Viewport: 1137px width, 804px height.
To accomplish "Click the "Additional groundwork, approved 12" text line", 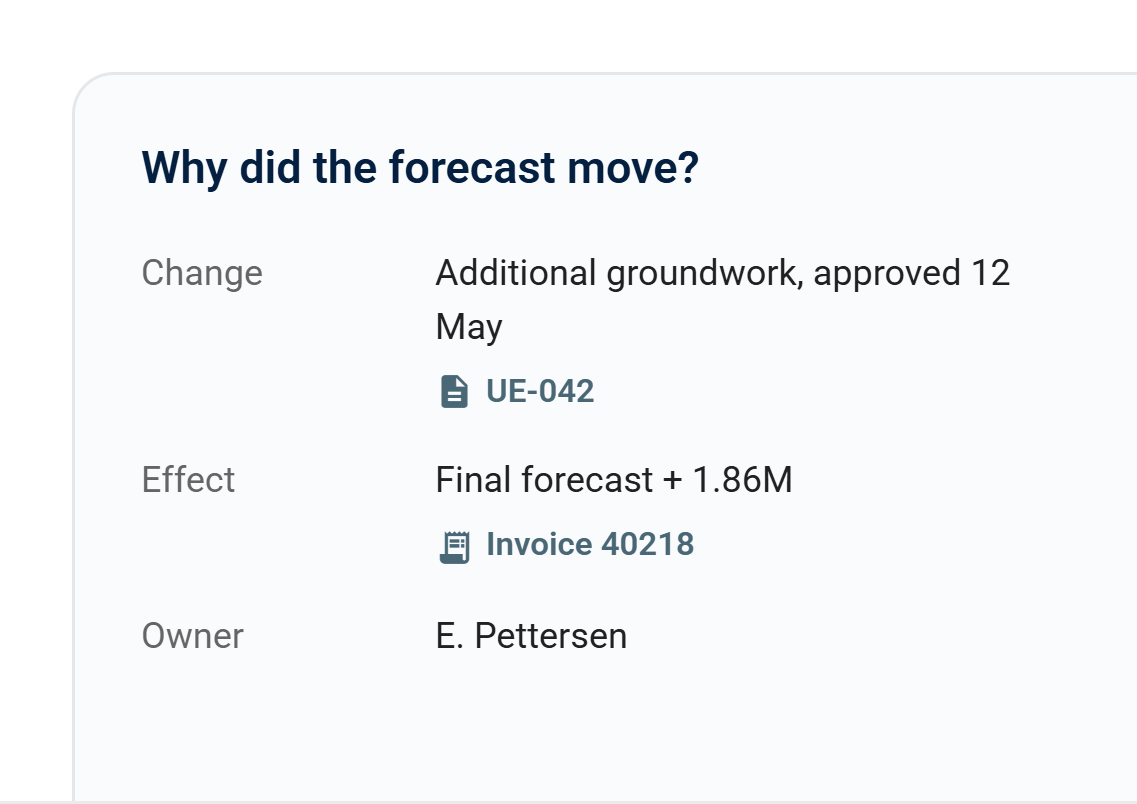I will pyautogui.click(x=722, y=274).
